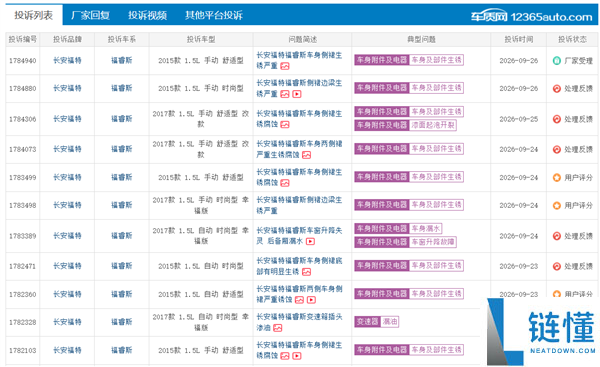This screenshot has width=600, height=367.
Task: Open complaint link 长安福特福睿斯车窗升降失灵 后备厢漏水
Action: (299, 236)
